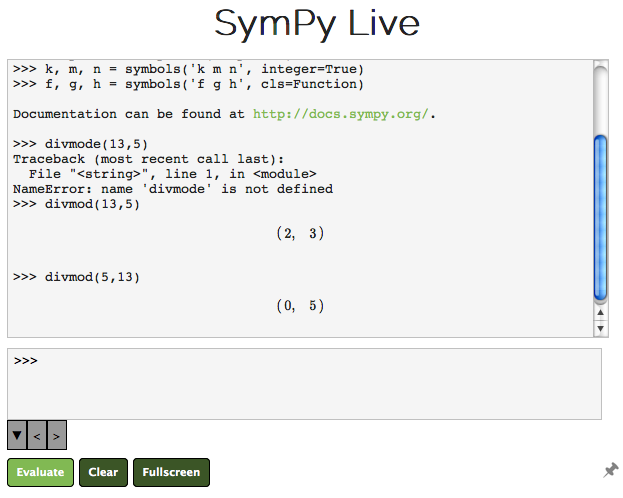Open the shell in Fullscreen mode

[x=171, y=472]
